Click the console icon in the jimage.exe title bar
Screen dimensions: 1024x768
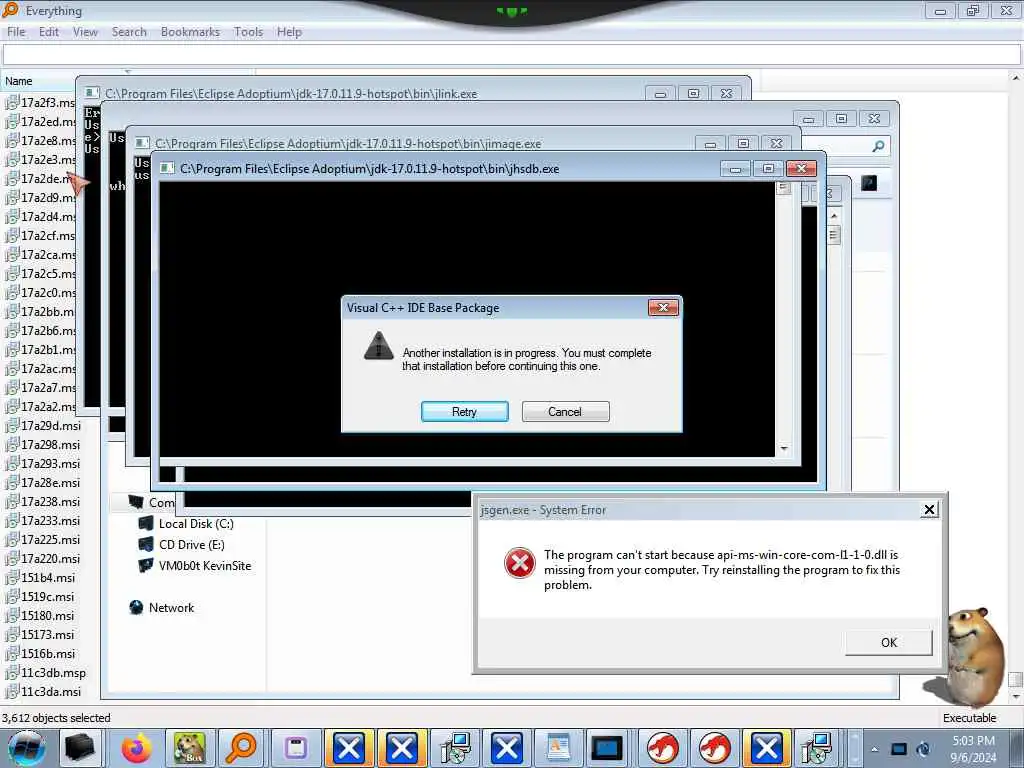click(x=142, y=143)
